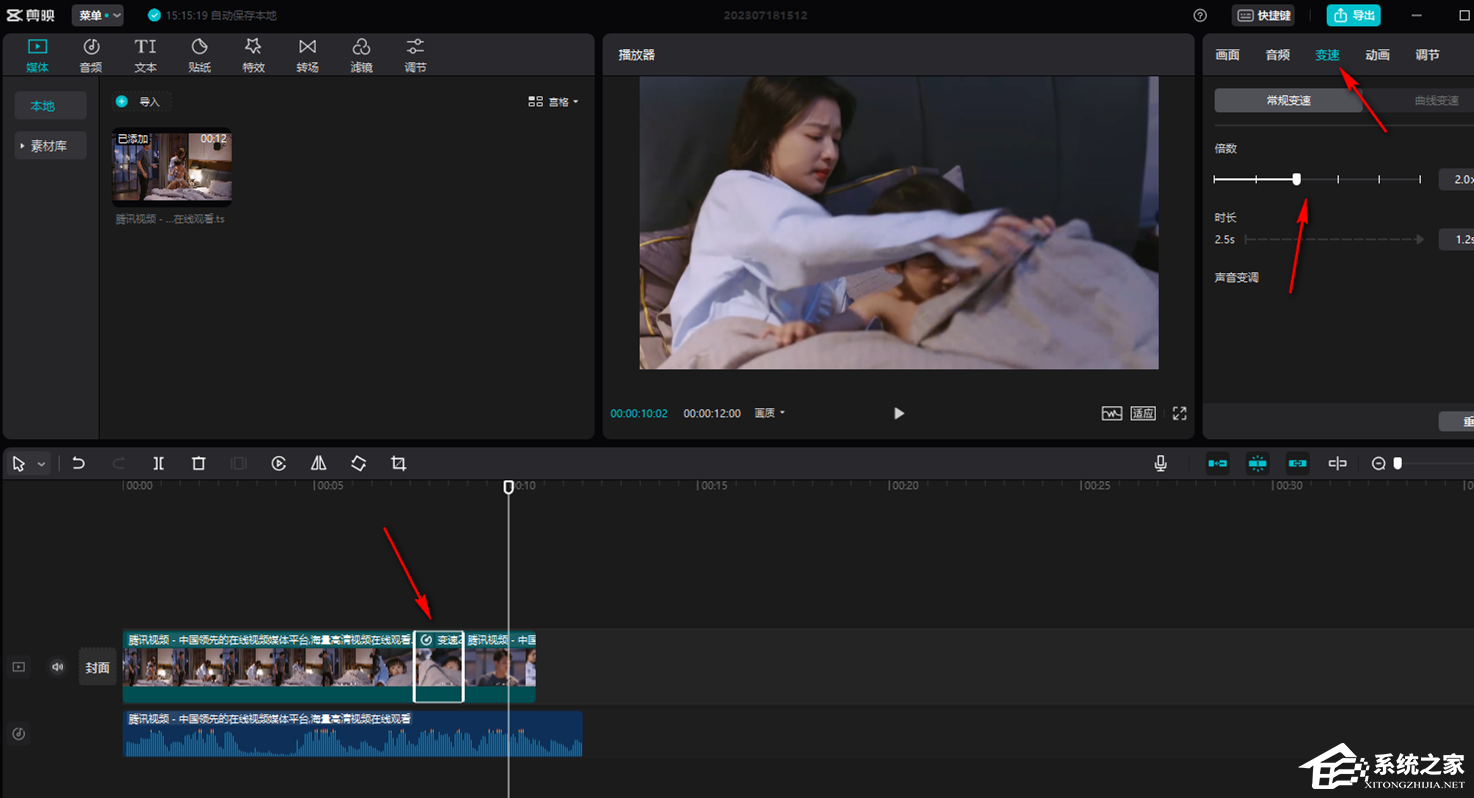Click the 适应 fit button in player

1143,413
